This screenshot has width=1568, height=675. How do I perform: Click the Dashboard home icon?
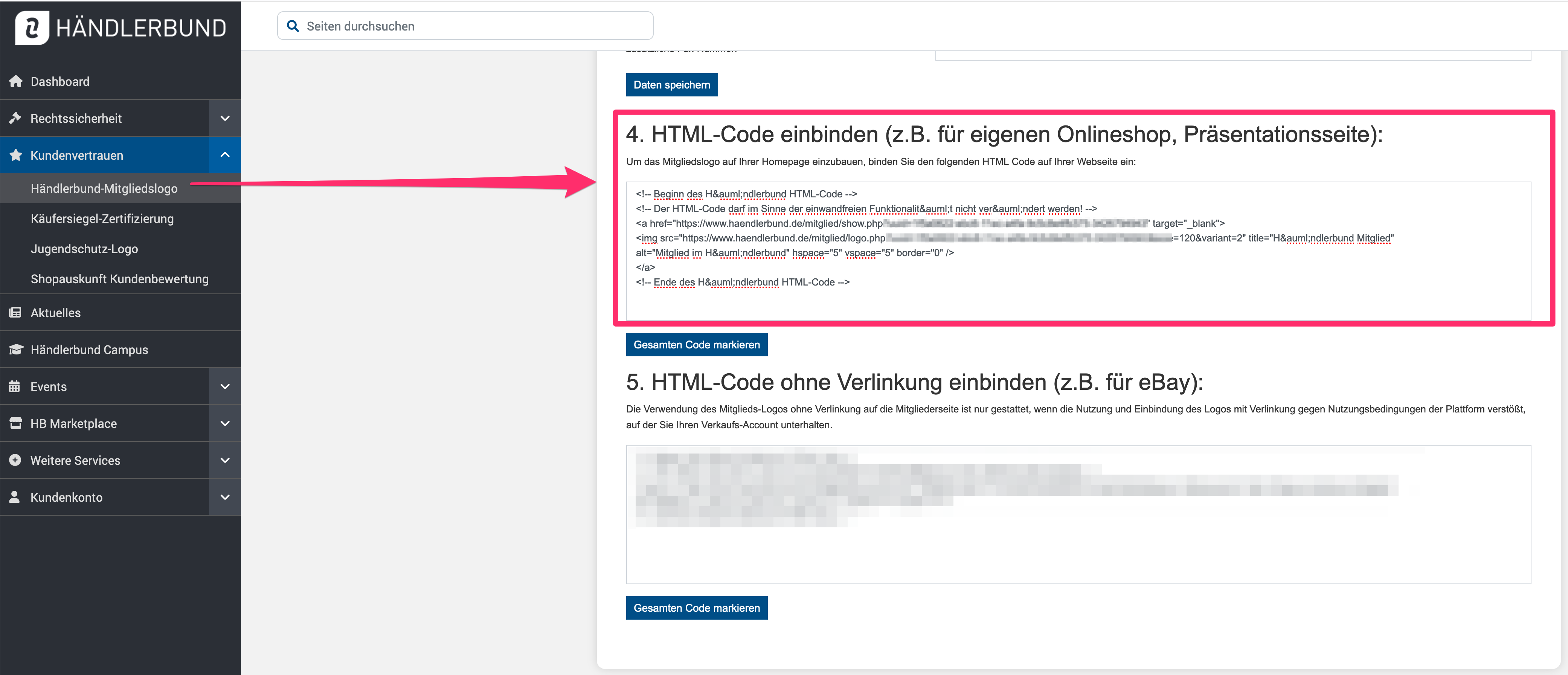[x=16, y=82]
